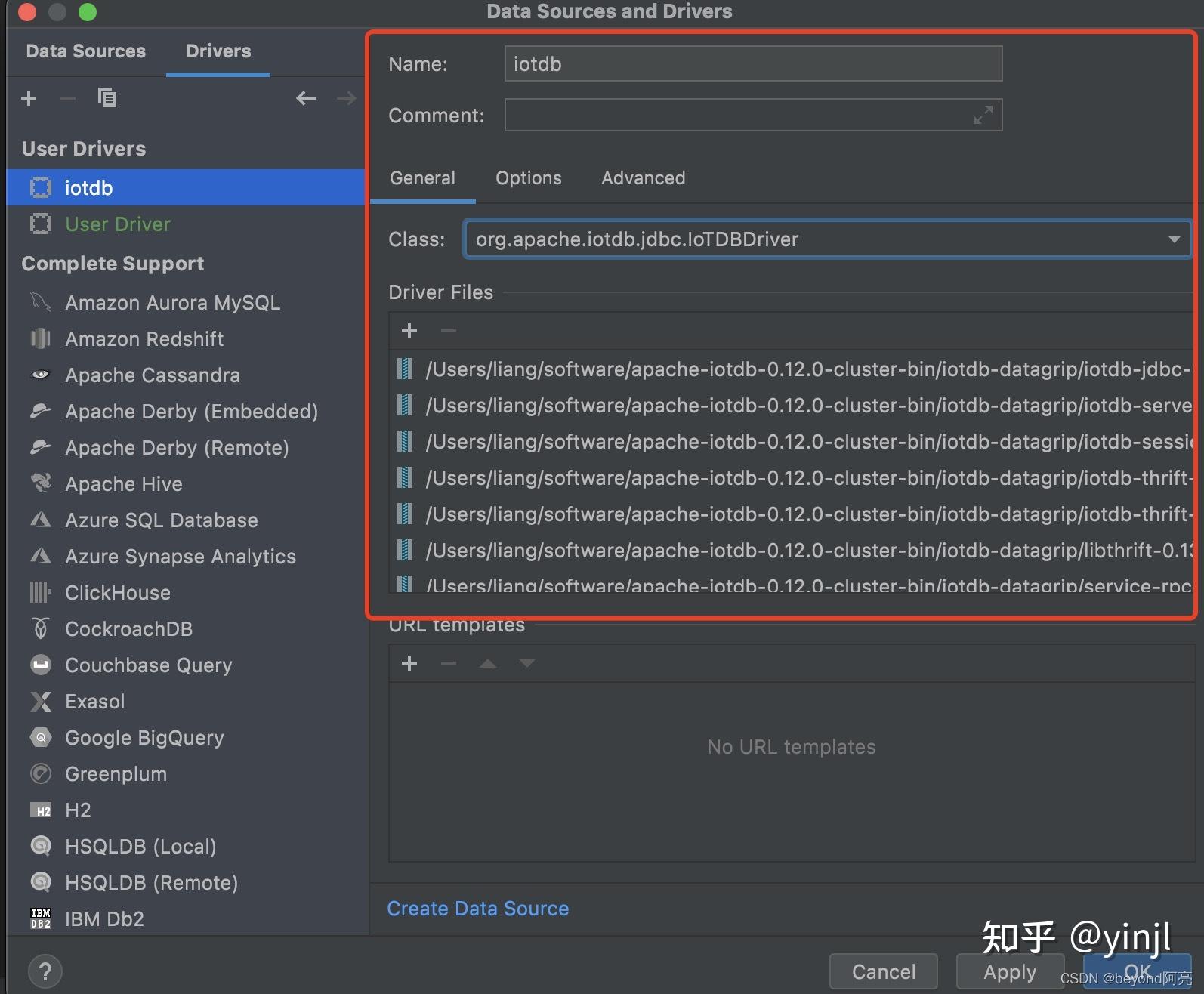1204x994 pixels.
Task: Open the Options tab
Action: [528, 178]
